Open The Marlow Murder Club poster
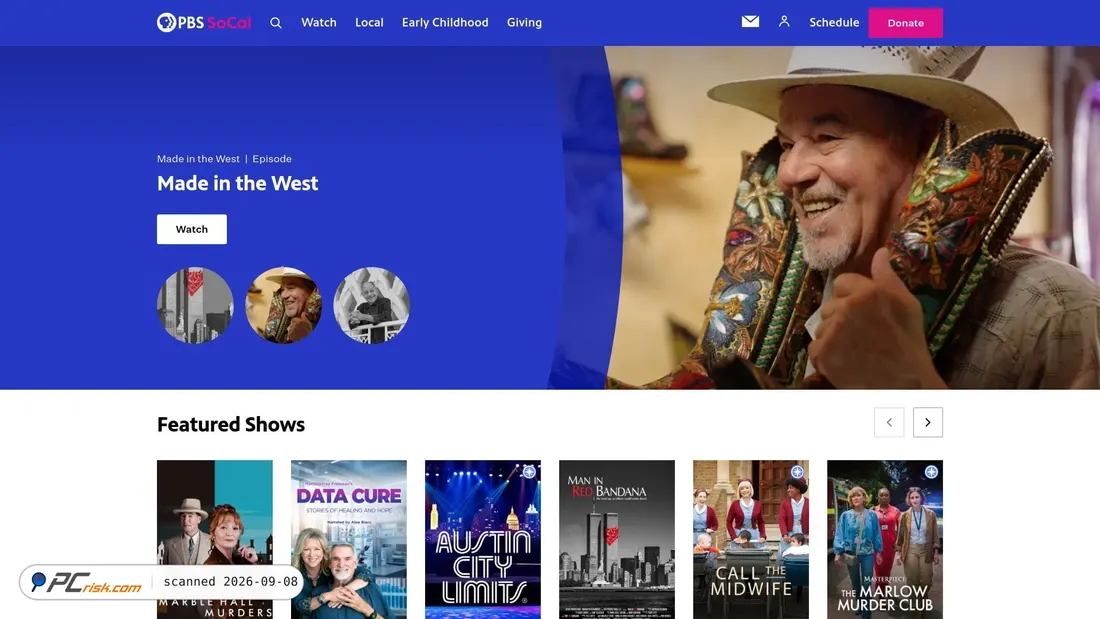This screenshot has width=1100, height=619. click(885, 539)
